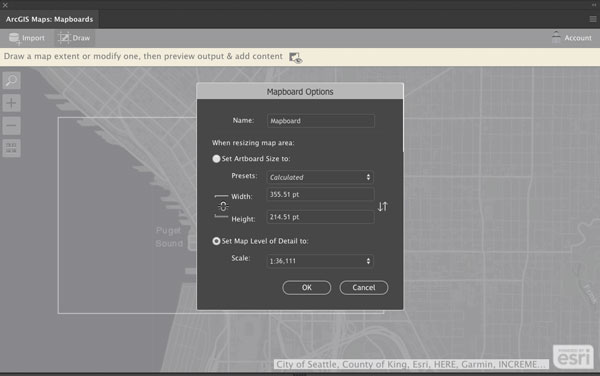Click the Mapboard Name input field
Screen dimensions: 600x376
pos(321,121)
